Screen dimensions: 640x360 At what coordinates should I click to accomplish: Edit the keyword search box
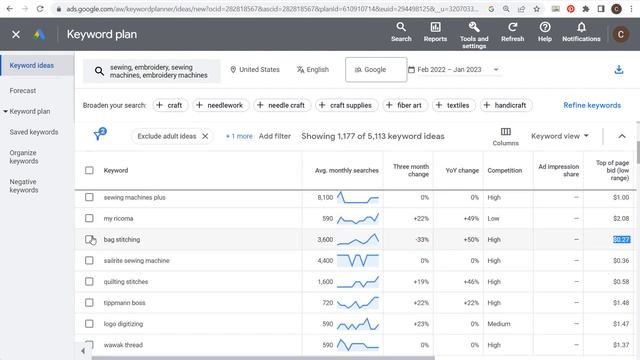pyautogui.click(x=151, y=71)
